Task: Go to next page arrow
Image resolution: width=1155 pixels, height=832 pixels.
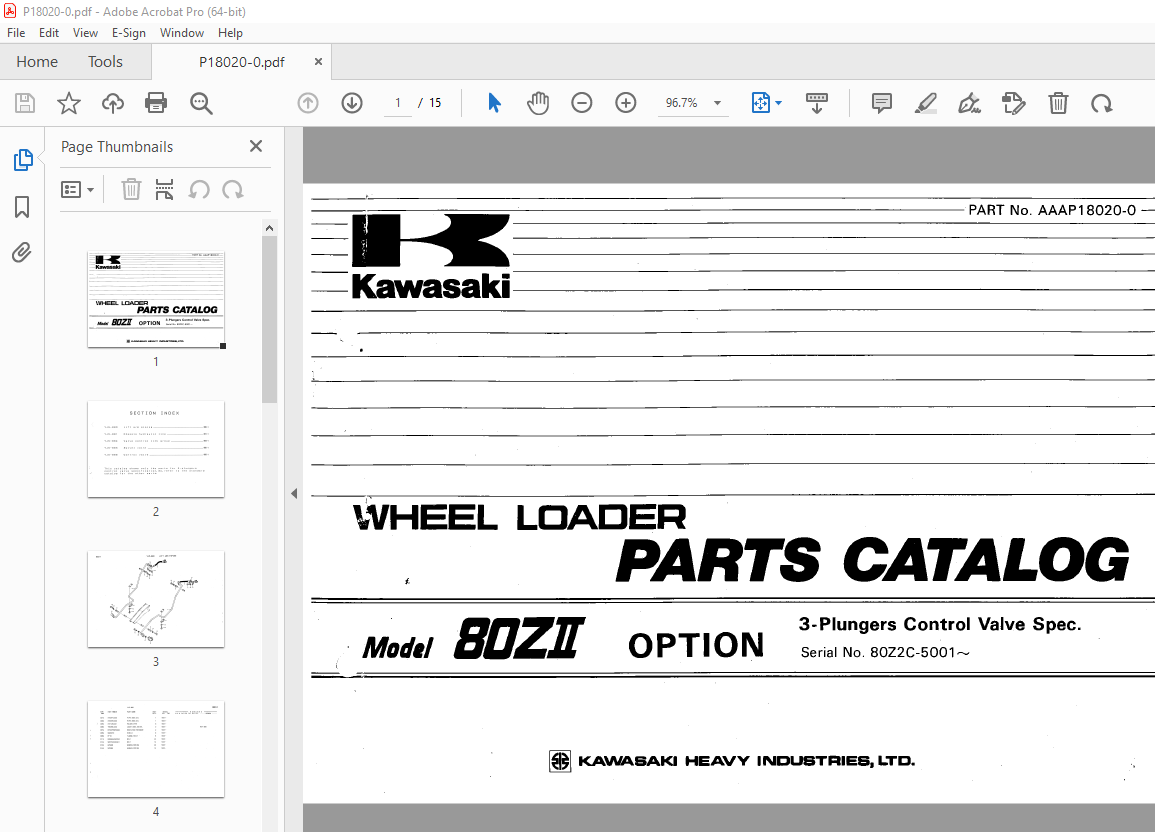Action: click(352, 103)
